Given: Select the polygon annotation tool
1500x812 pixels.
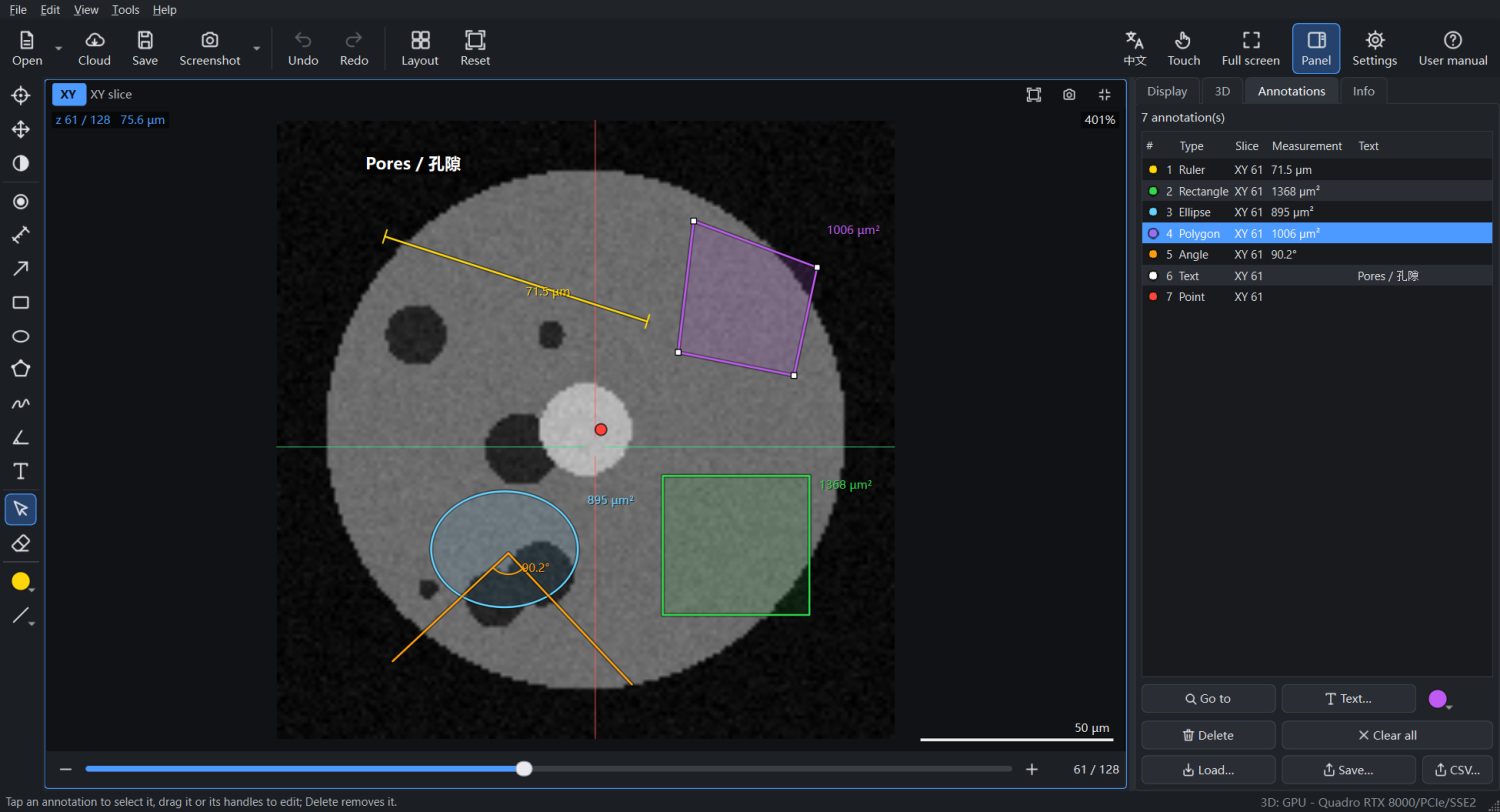Looking at the screenshot, I should coord(20,369).
